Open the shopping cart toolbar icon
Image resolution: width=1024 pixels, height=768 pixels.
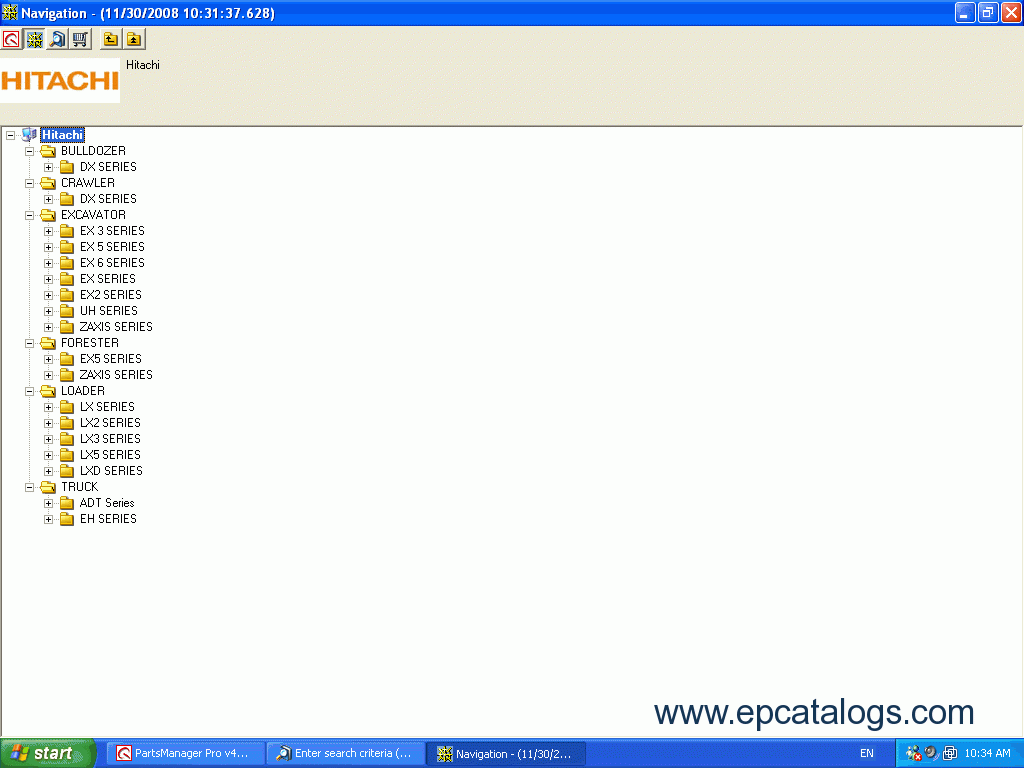[80, 40]
